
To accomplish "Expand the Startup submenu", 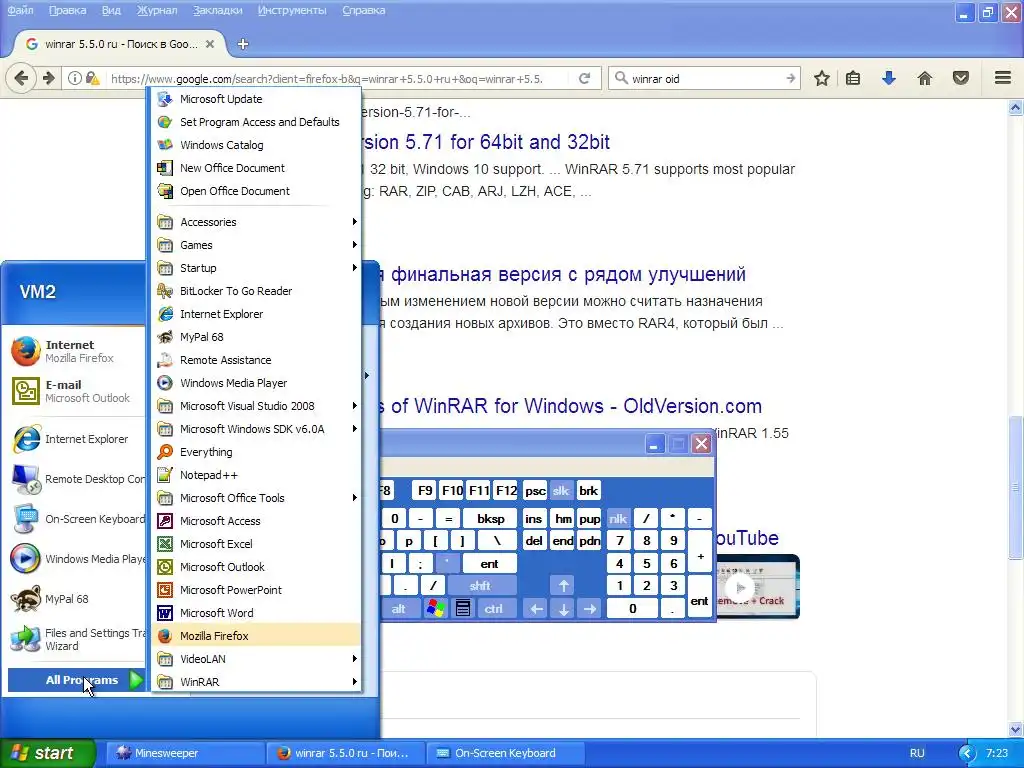I will click(x=256, y=268).
